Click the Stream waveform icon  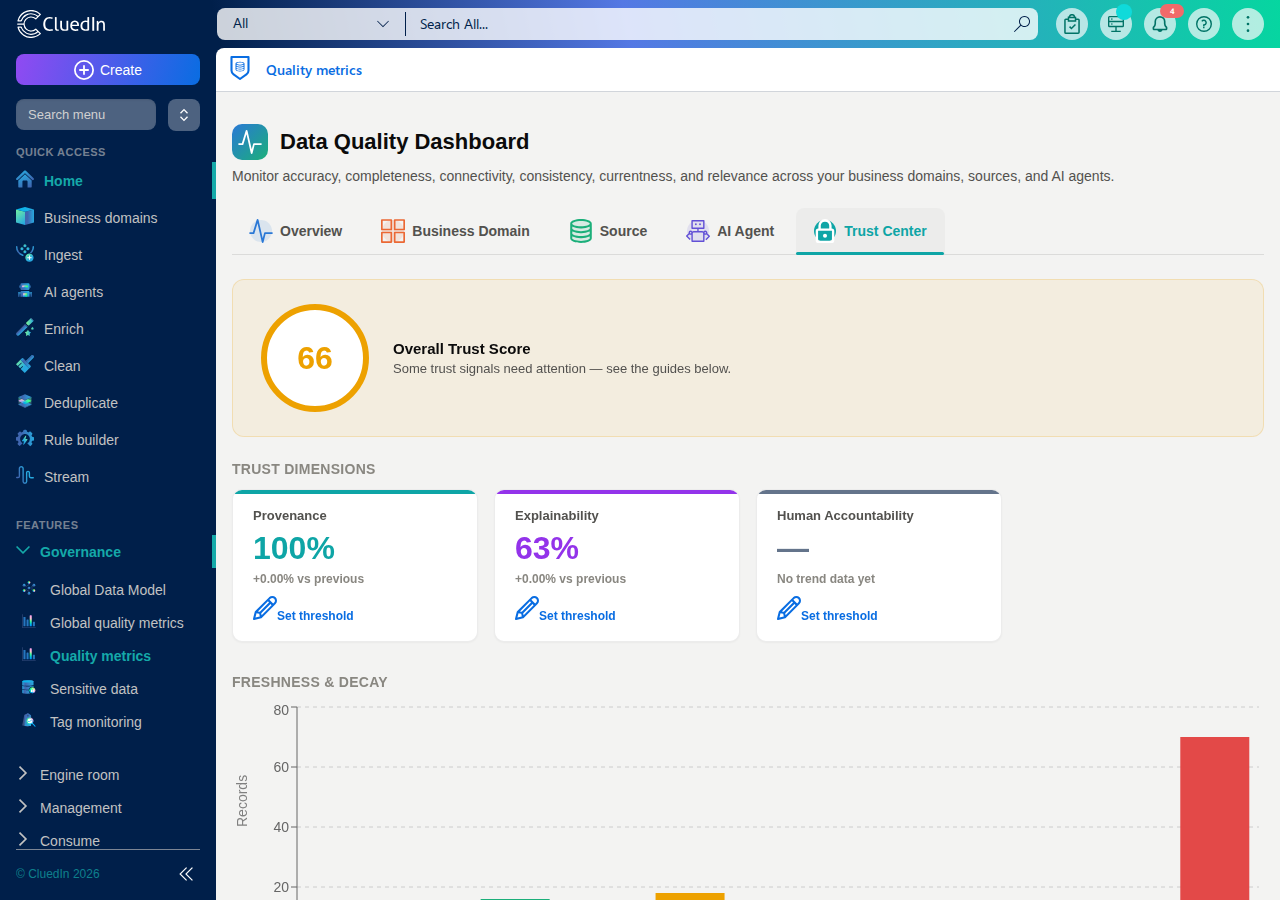[x=25, y=476]
